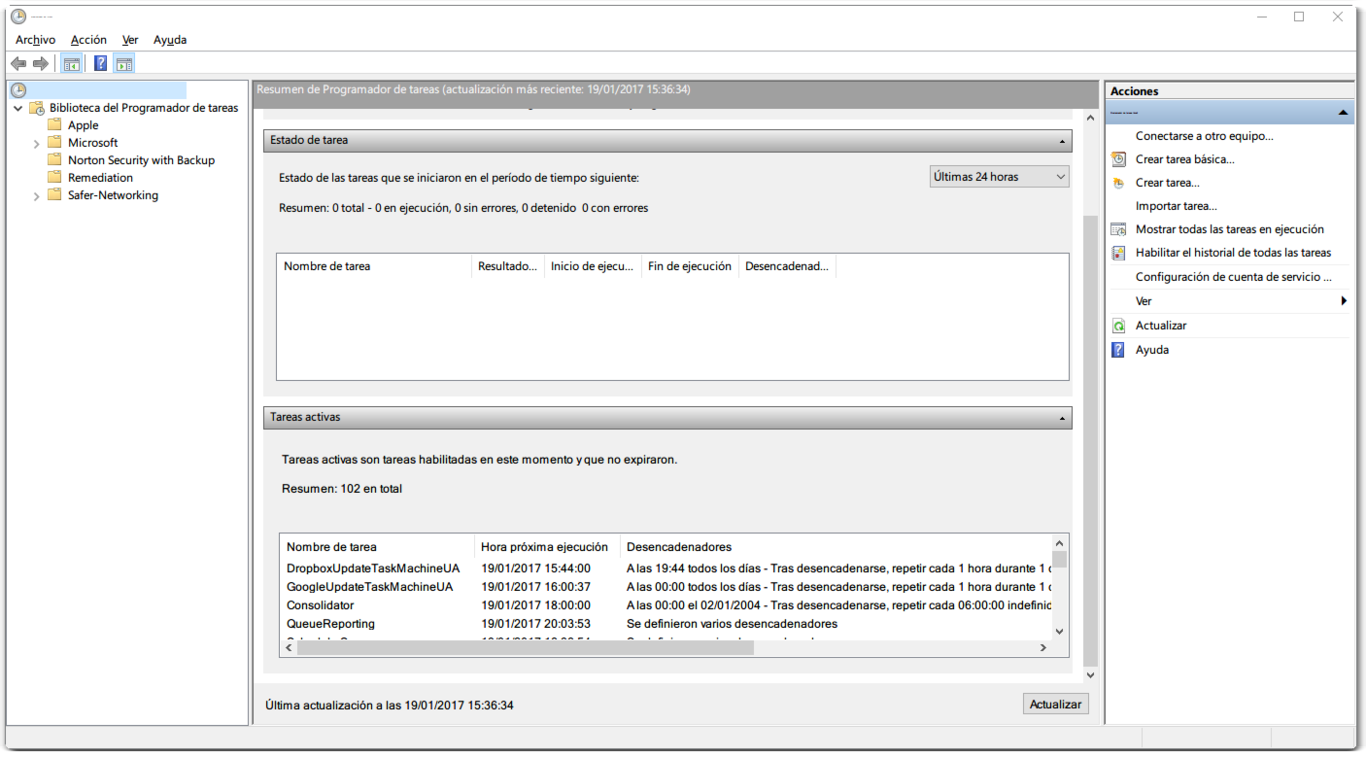
Task: Select the DropboxUpdateTaskMachineUA task row
Action: pos(373,568)
